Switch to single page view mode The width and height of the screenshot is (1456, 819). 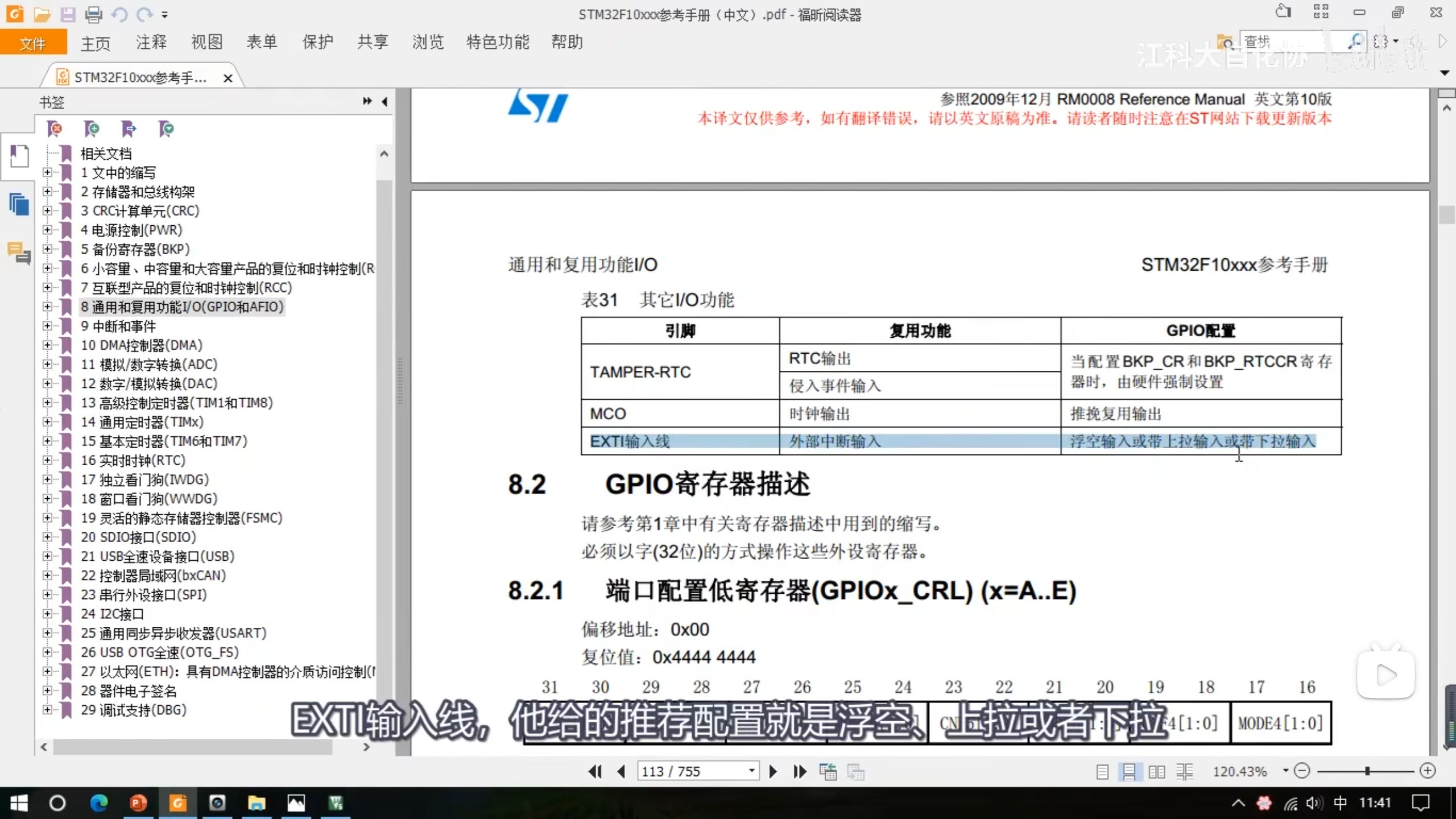tap(1102, 772)
